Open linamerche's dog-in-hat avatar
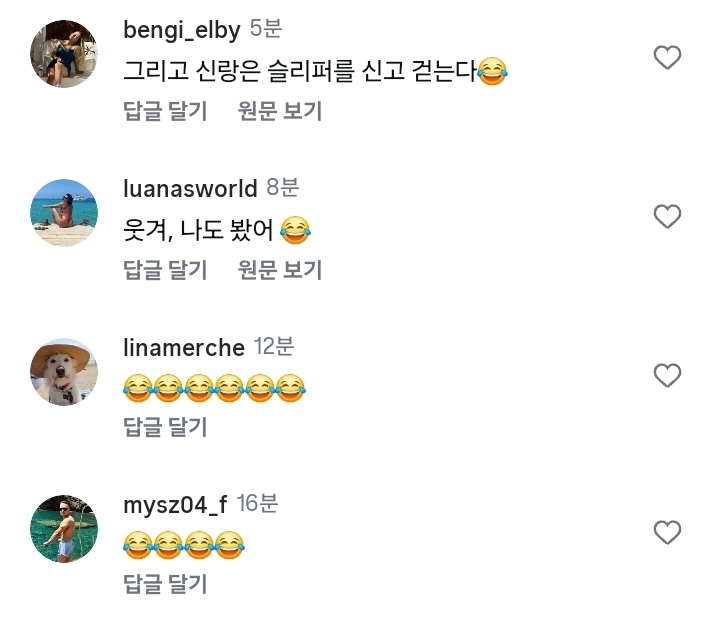Screen dimensions: 720x630 (64, 371)
